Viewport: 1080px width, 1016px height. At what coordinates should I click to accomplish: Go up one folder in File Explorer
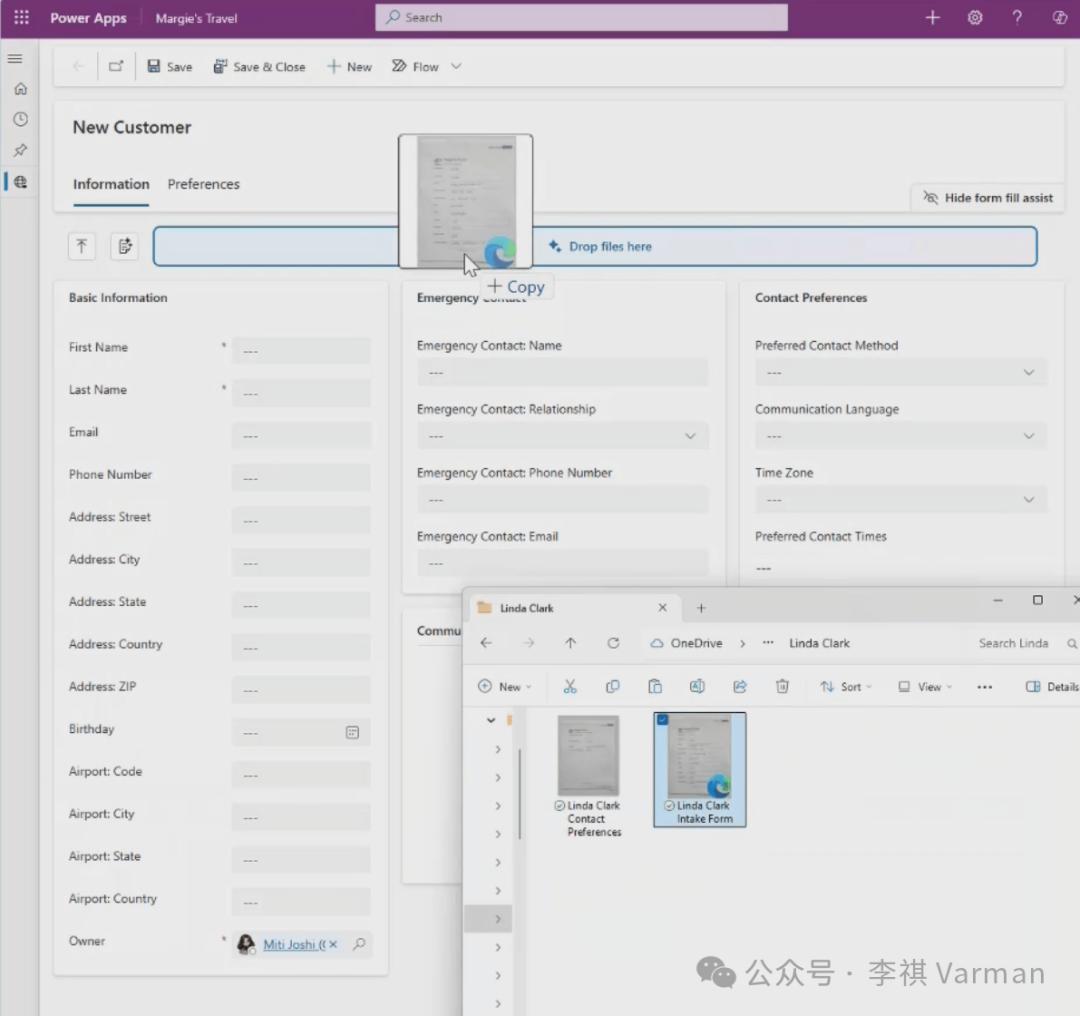pos(570,643)
